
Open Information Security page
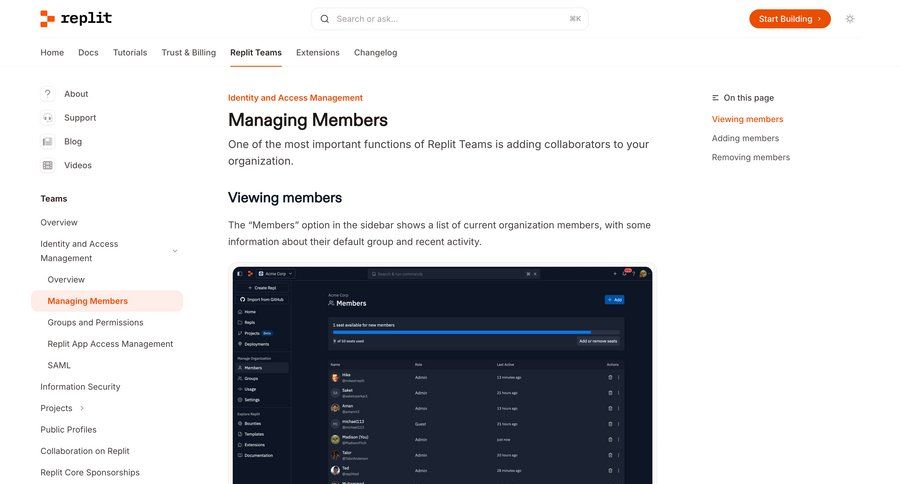(x=80, y=387)
